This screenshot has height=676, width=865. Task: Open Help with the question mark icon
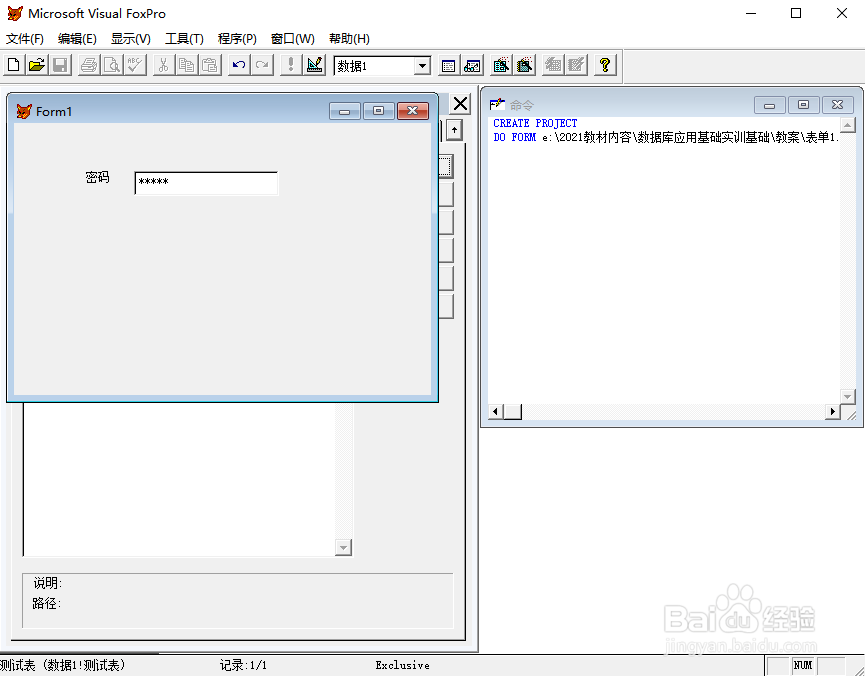pyautogui.click(x=605, y=65)
